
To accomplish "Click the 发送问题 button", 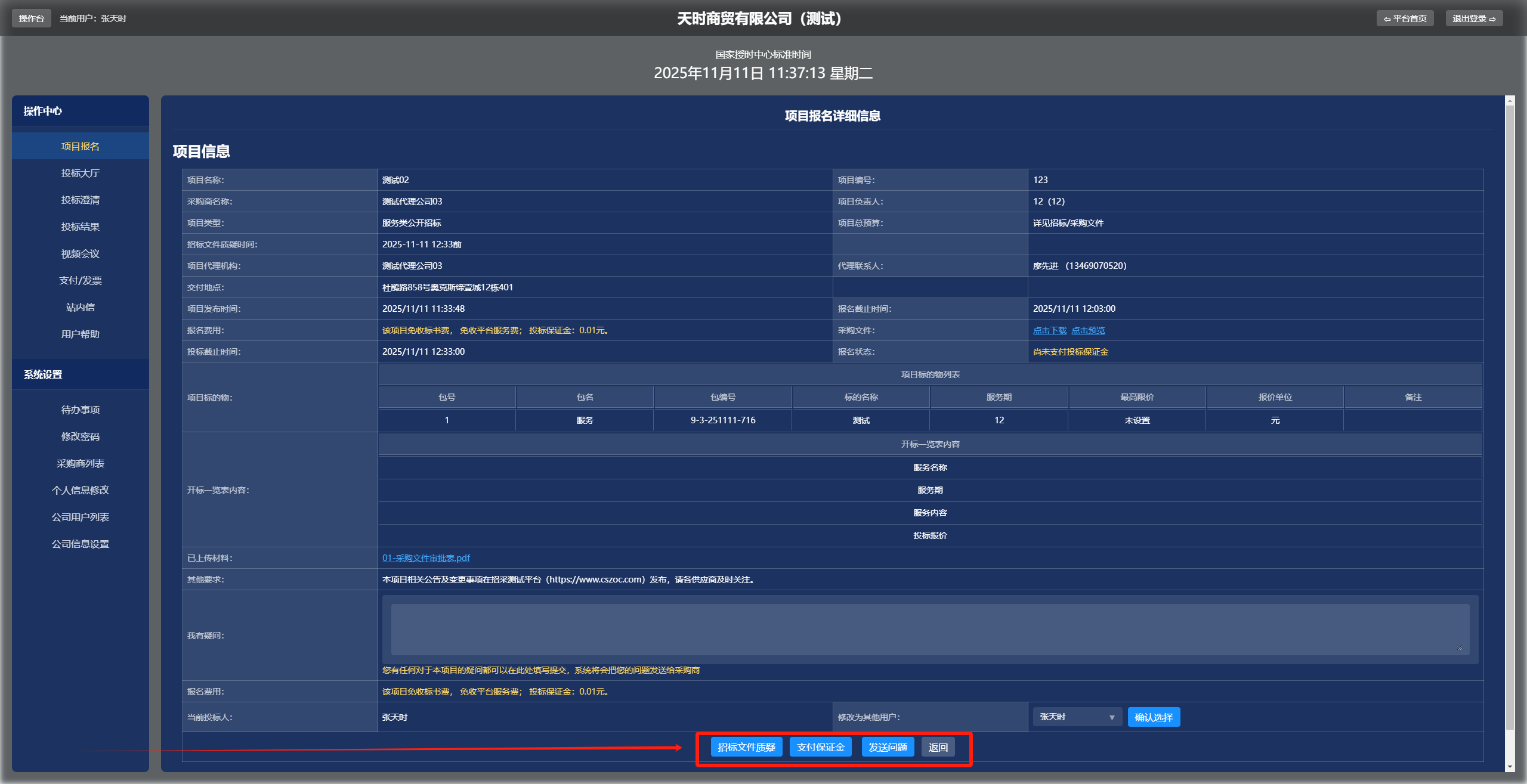I will [888, 747].
